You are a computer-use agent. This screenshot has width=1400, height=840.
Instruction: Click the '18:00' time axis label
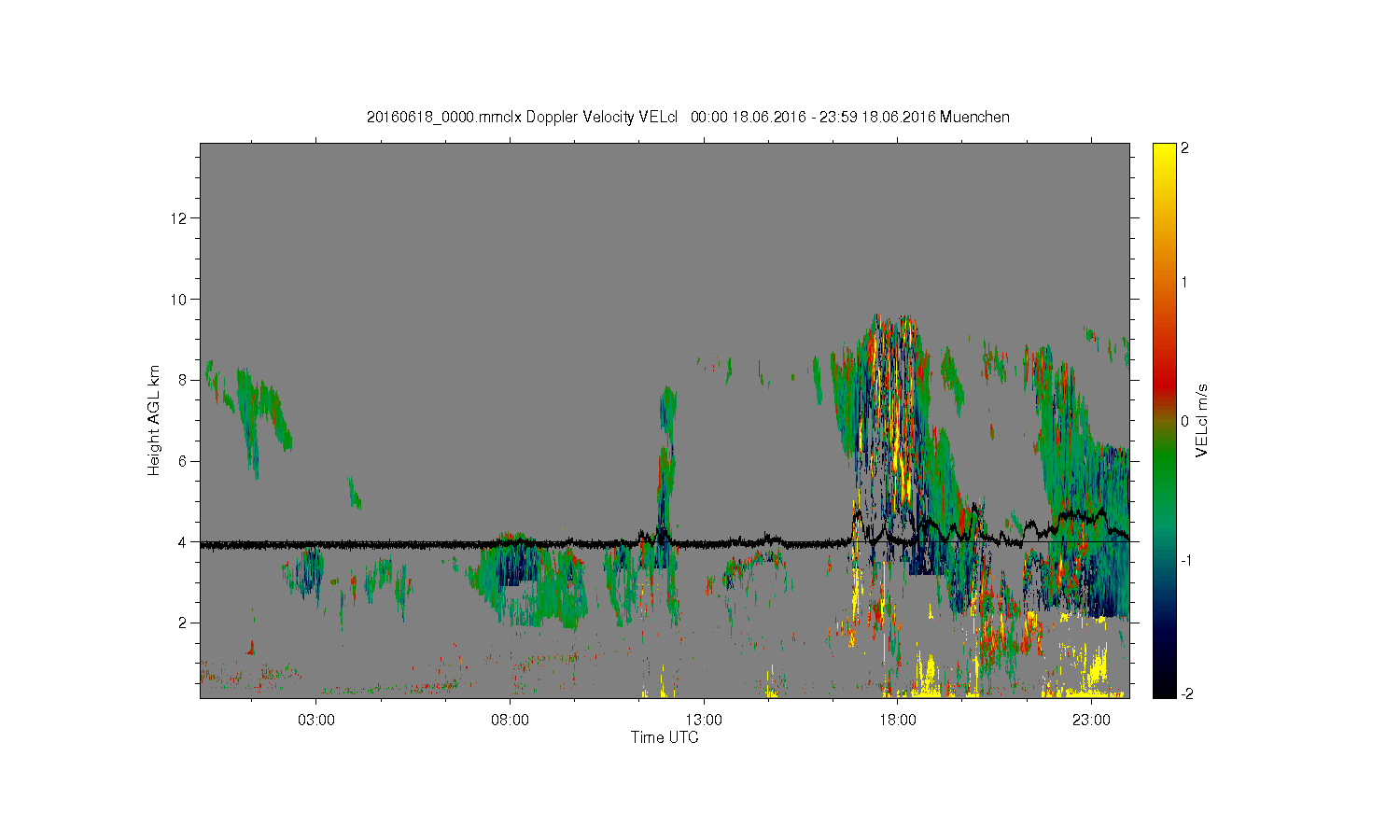[x=897, y=721]
